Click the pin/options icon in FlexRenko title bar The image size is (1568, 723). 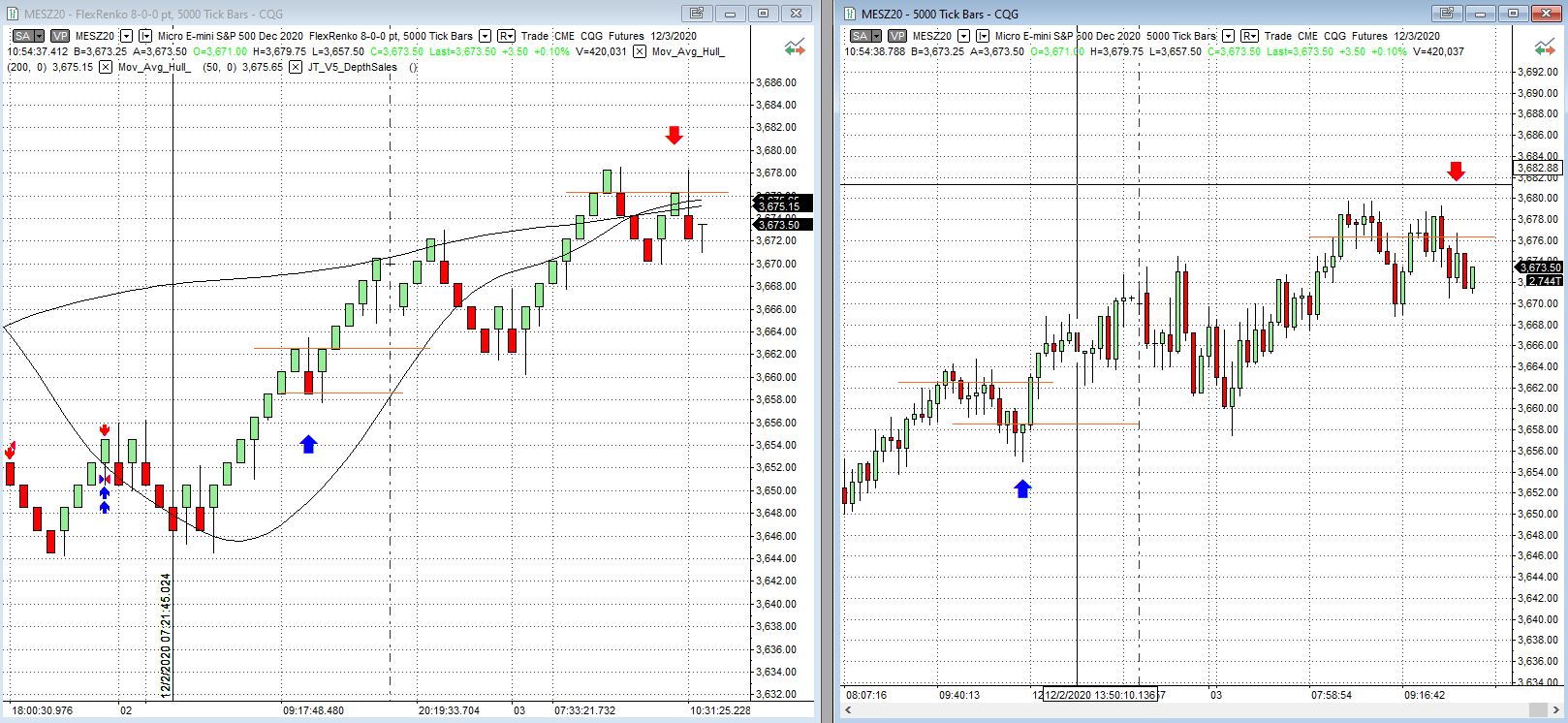697,14
